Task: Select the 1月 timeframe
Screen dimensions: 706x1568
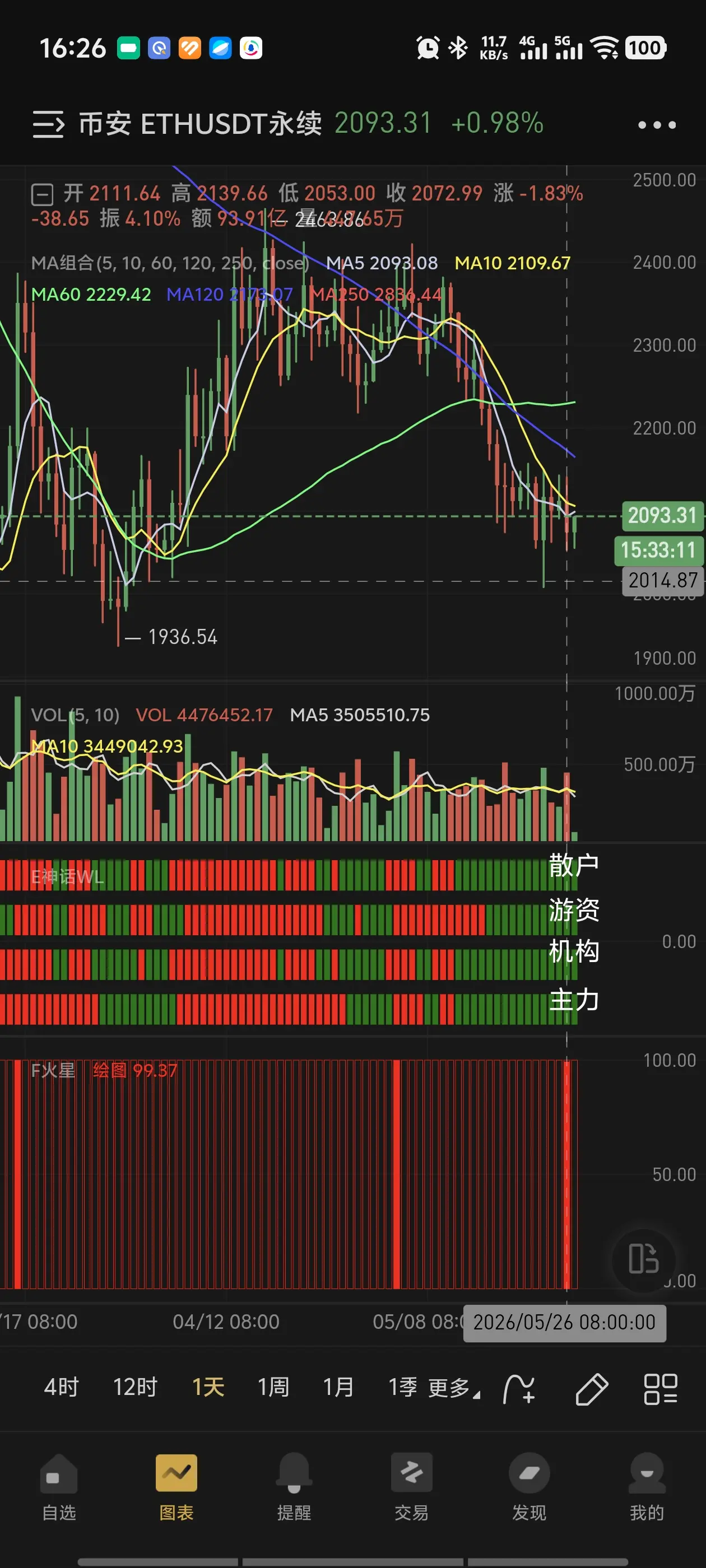Action: tap(338, 1387)
